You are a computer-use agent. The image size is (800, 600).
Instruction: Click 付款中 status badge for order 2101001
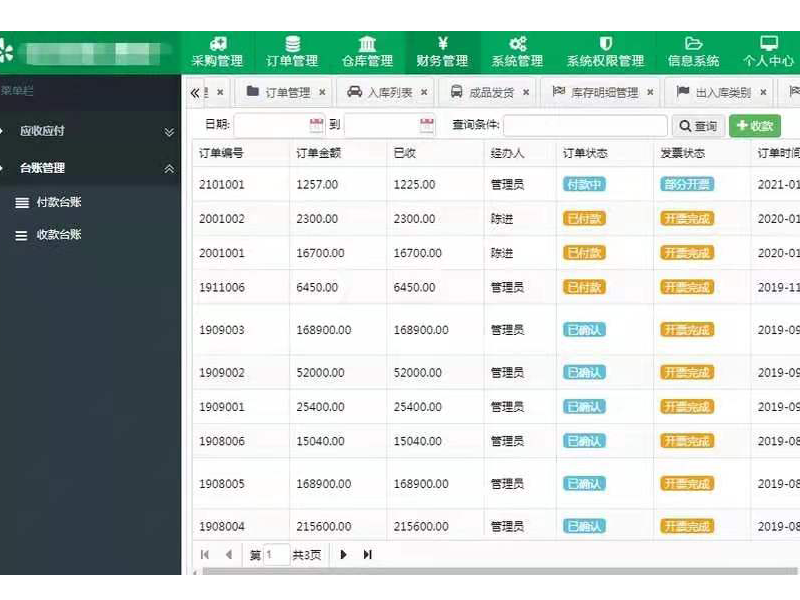click(x=584, y=185)
